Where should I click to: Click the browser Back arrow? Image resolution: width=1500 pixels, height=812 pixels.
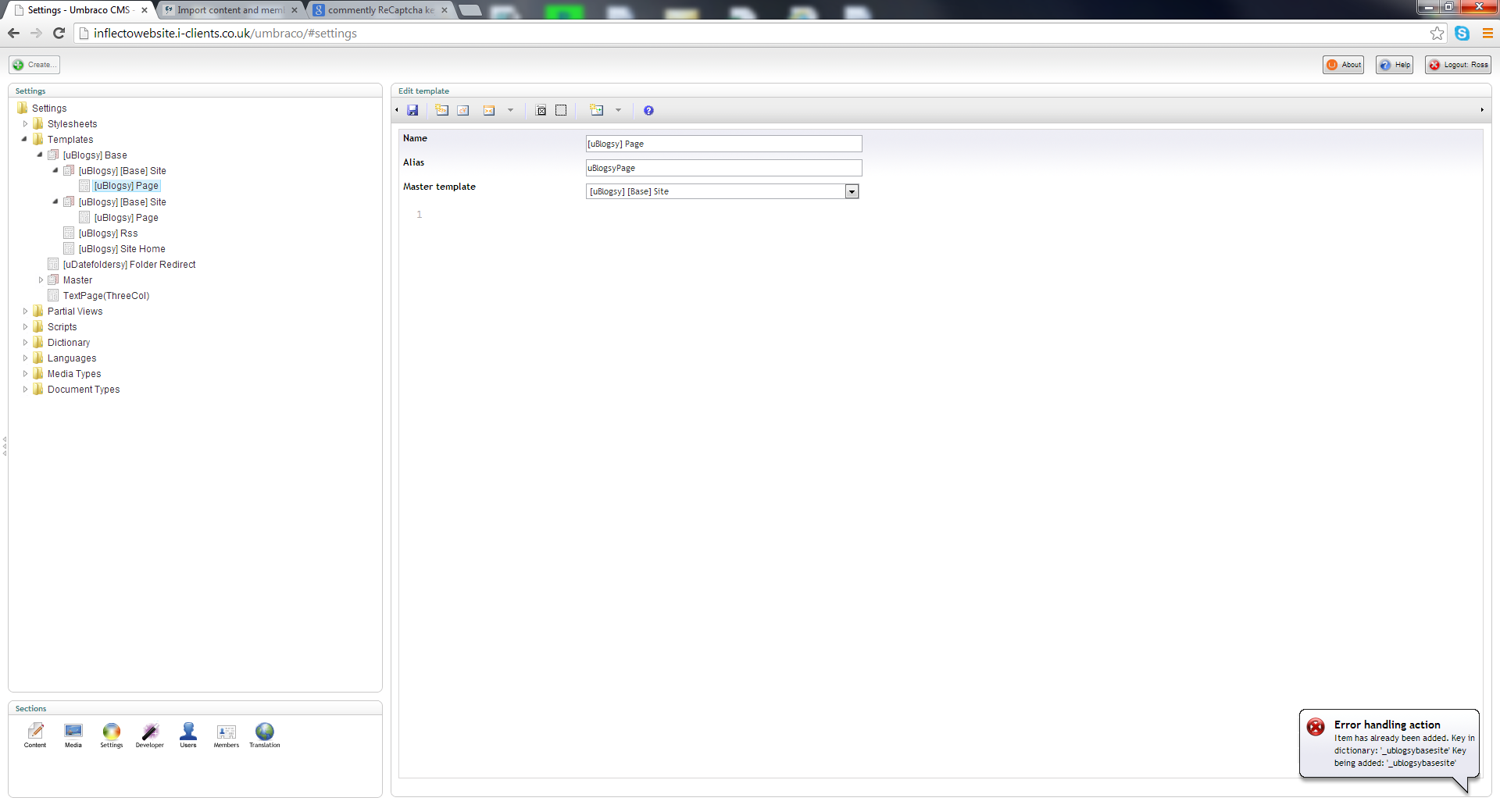click(13, 33)
